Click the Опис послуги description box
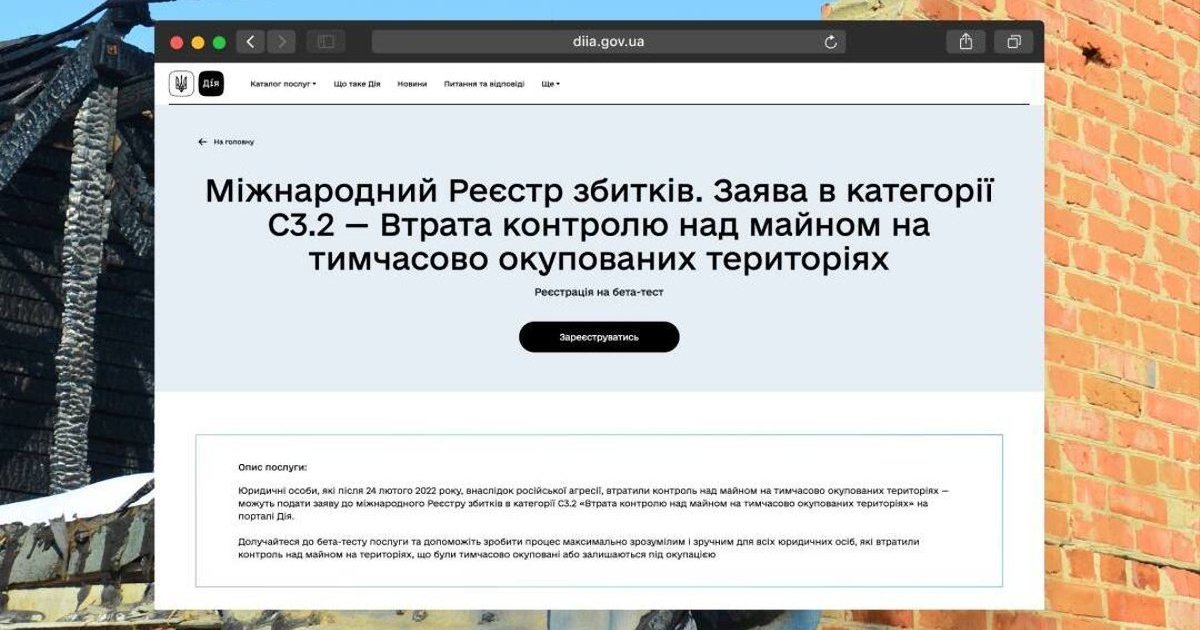1200x630 pixels. click(x=599, y=510)
